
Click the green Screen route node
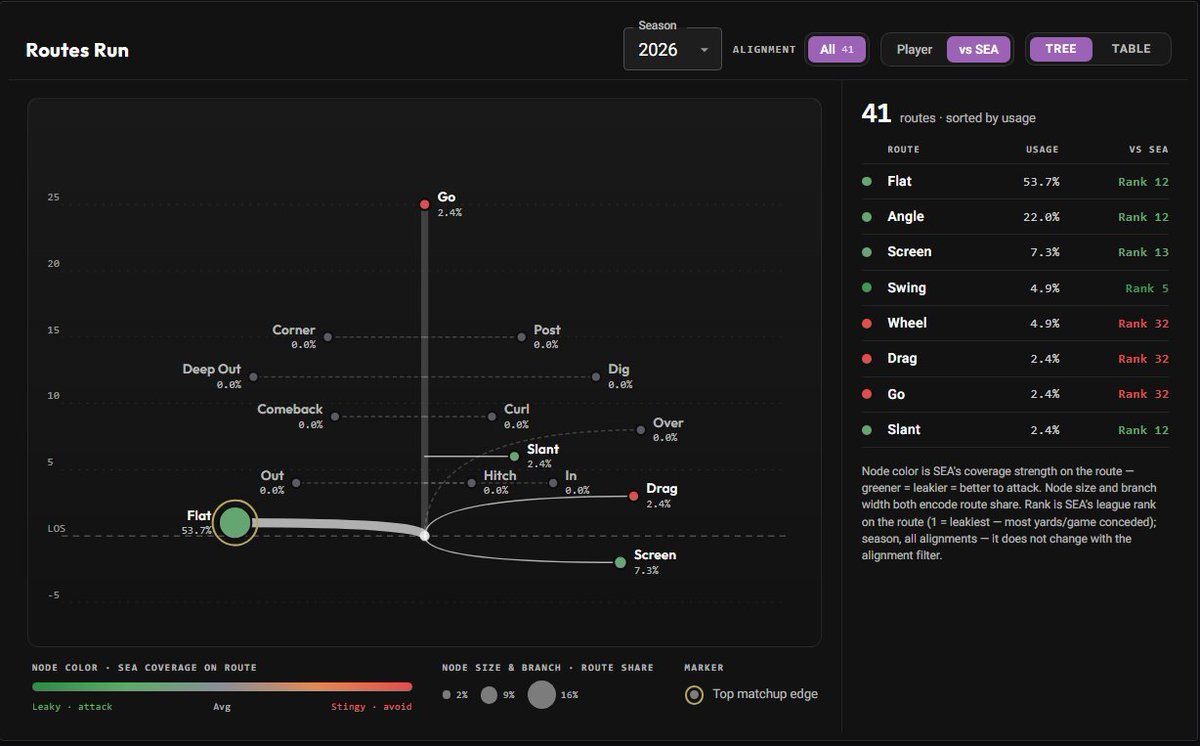[x=620, y=562]
